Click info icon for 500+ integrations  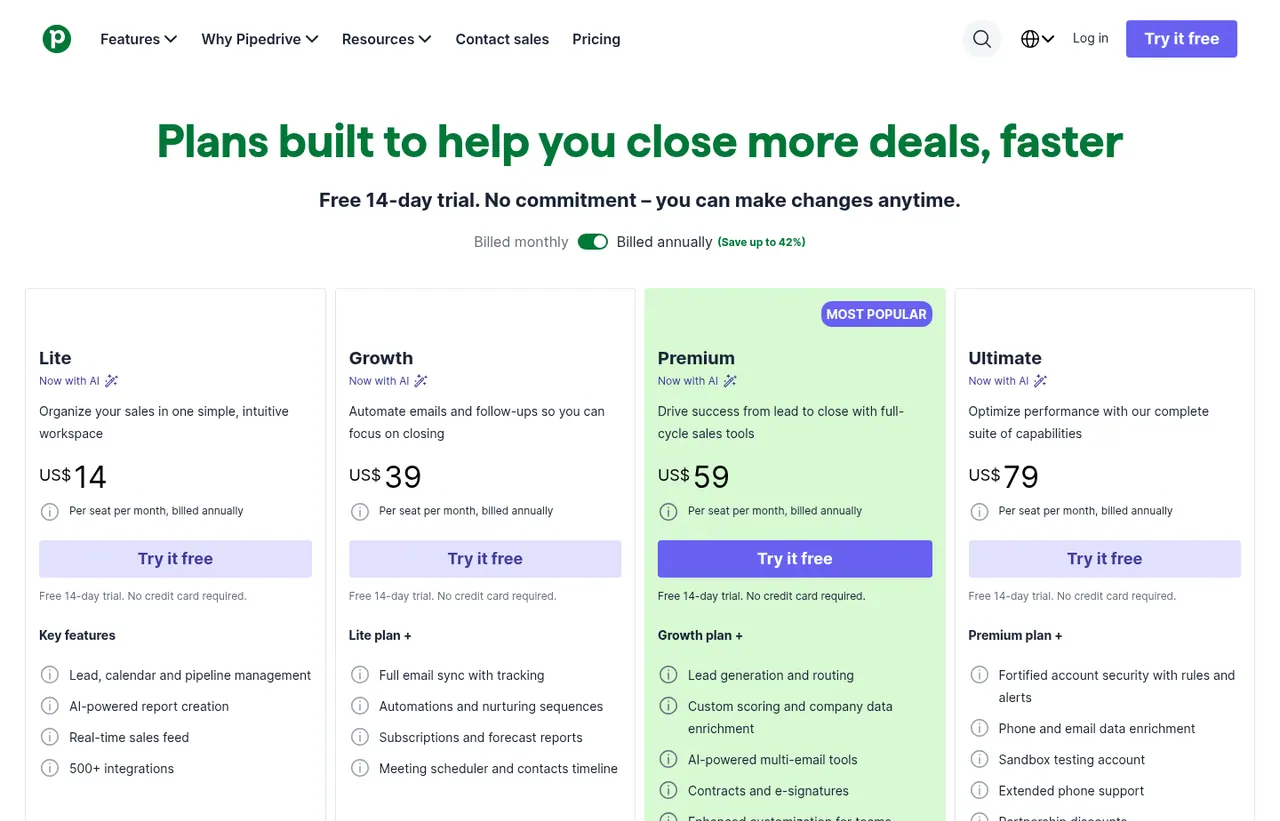tap(49, 768)
